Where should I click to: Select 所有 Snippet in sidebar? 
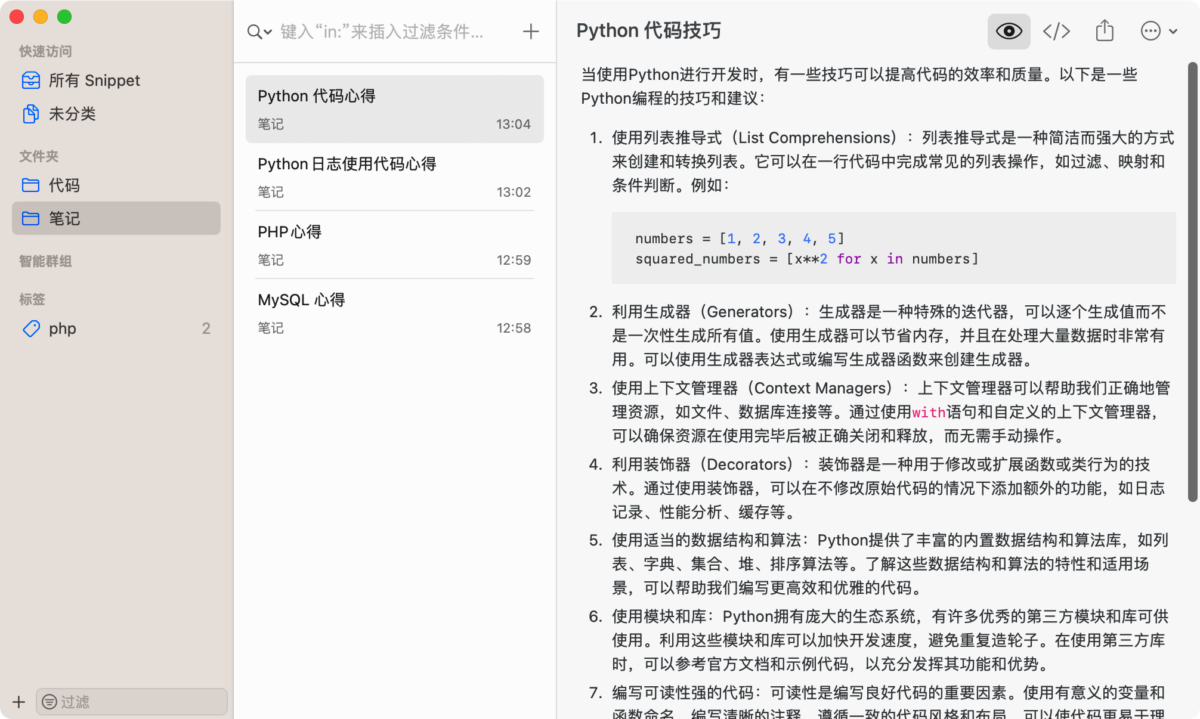point(117,81)
